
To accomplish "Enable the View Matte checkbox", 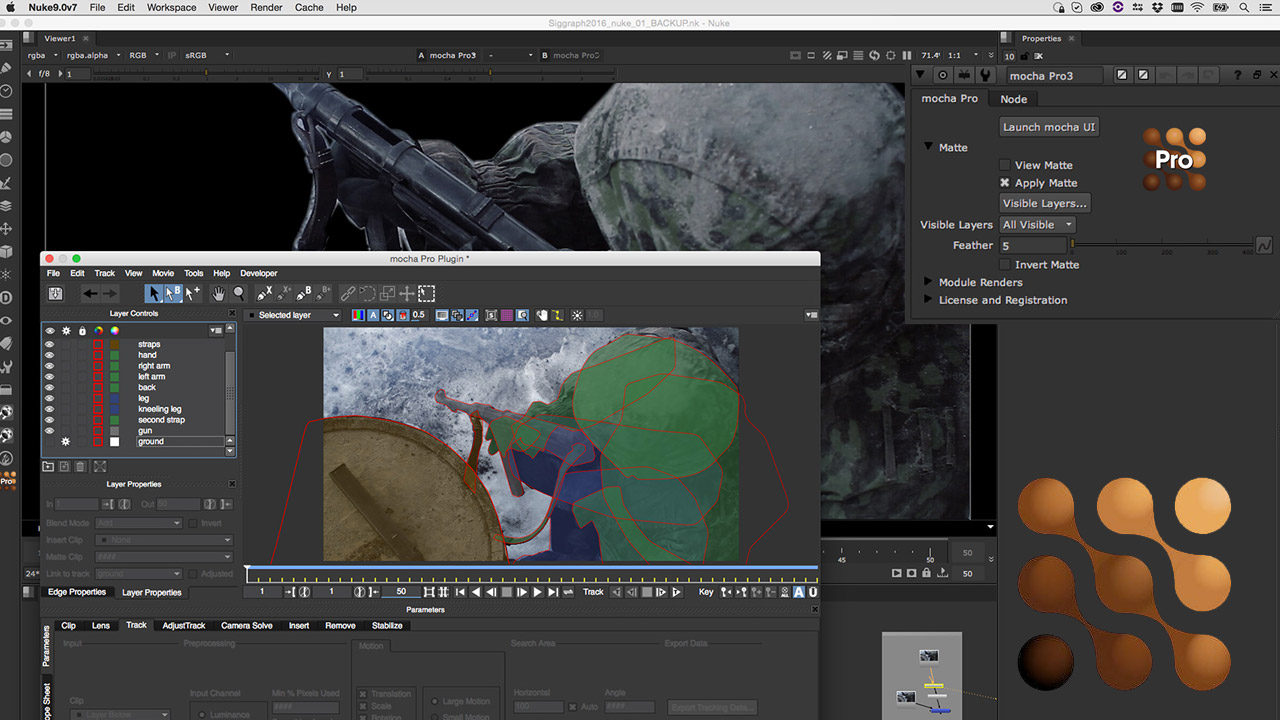I will point(1005,165).
